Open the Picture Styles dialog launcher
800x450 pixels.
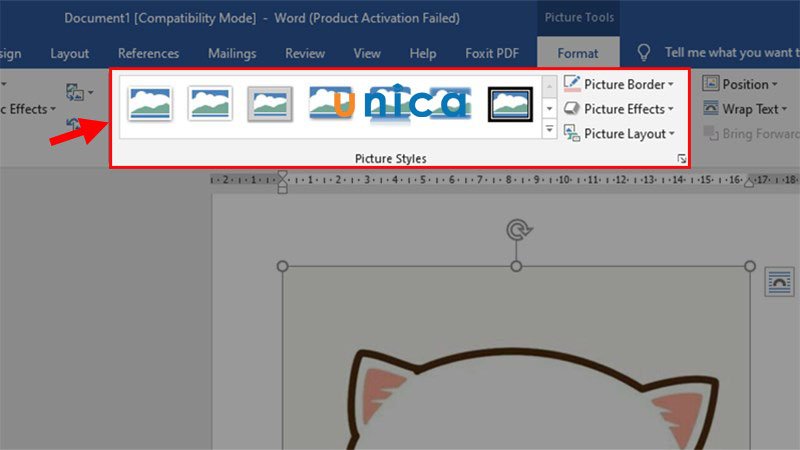[682, 159]
